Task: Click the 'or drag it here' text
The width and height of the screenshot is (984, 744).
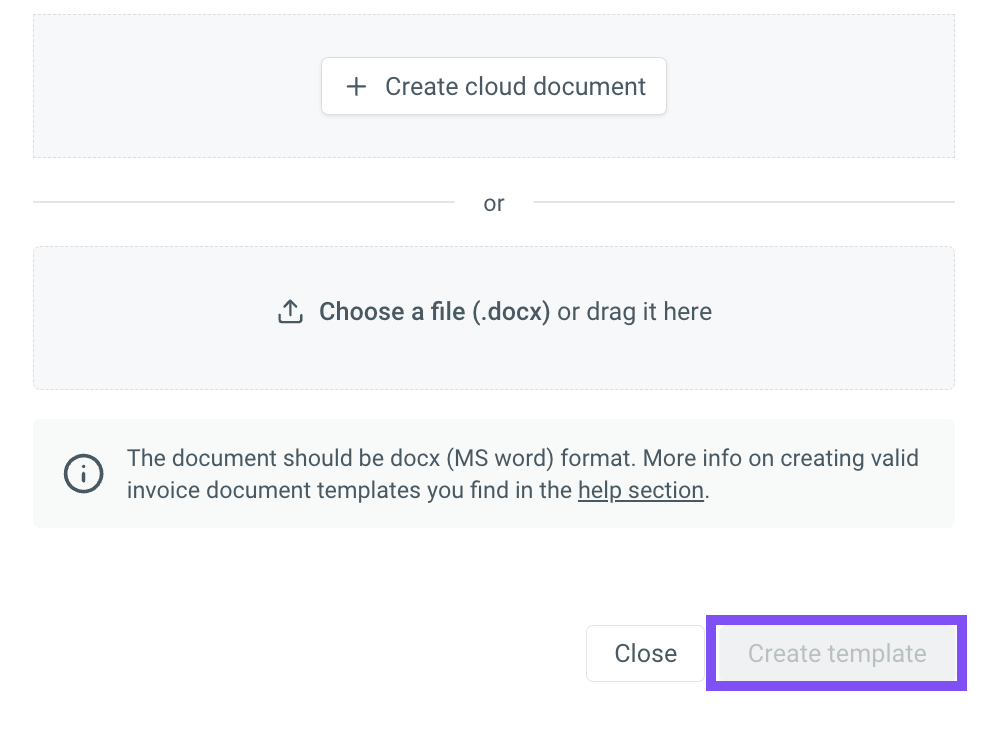Action: click(x=634, y=311)
